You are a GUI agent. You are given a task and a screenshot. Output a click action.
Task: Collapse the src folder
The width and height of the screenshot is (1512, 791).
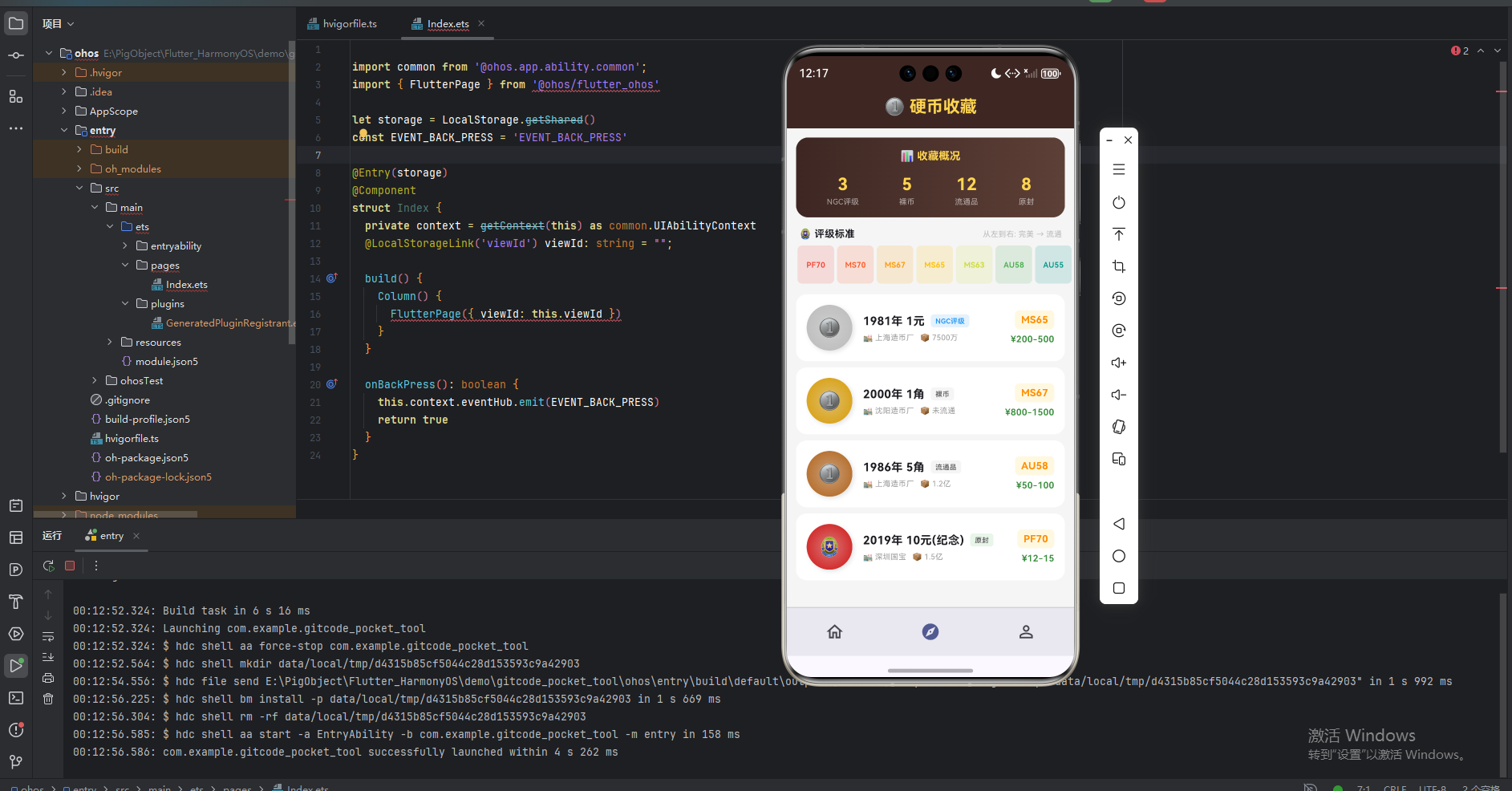tap(79, 188)
